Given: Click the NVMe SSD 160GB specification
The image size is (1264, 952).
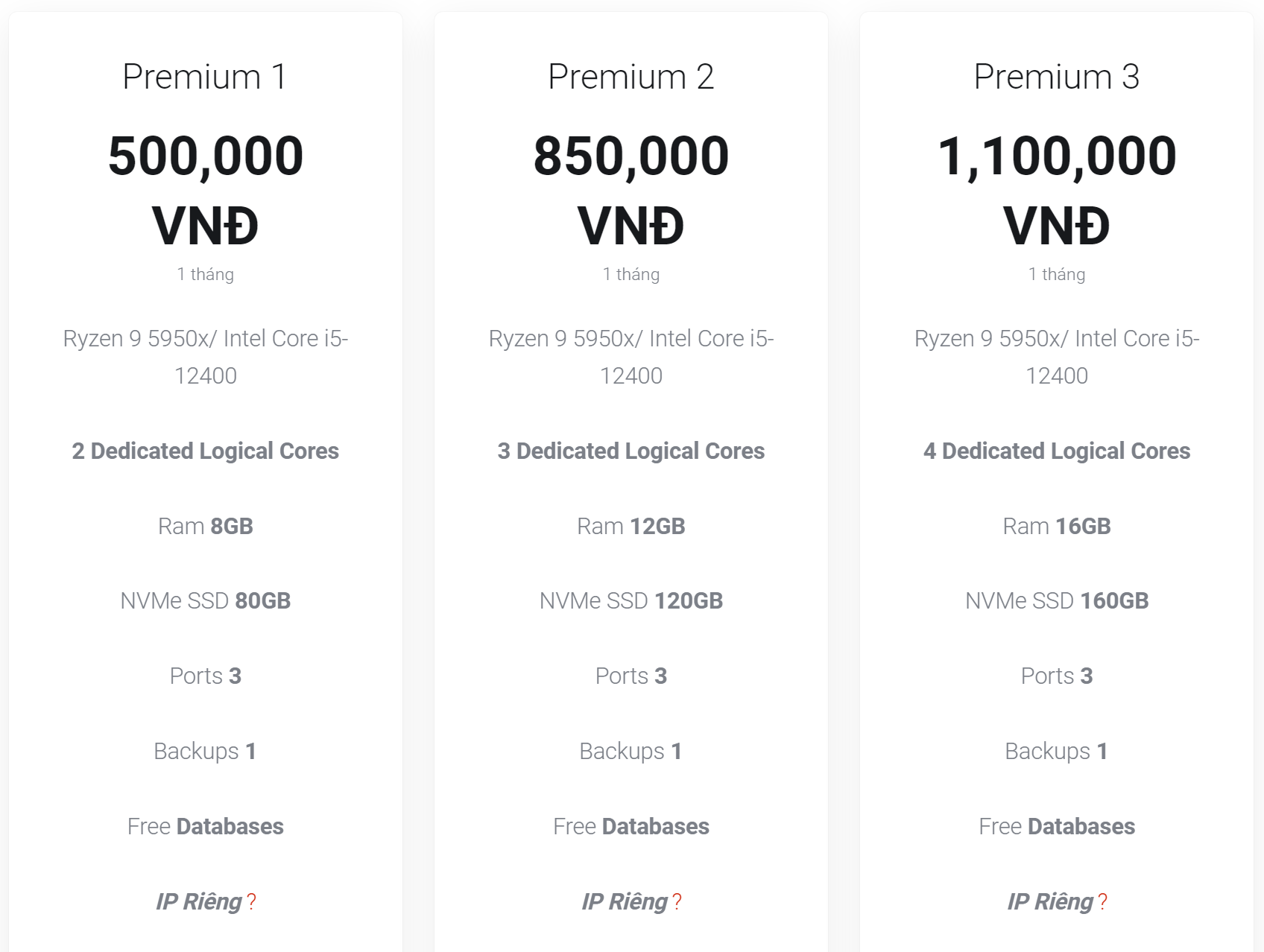Looking at the screenshot, I should (1056, 601).
